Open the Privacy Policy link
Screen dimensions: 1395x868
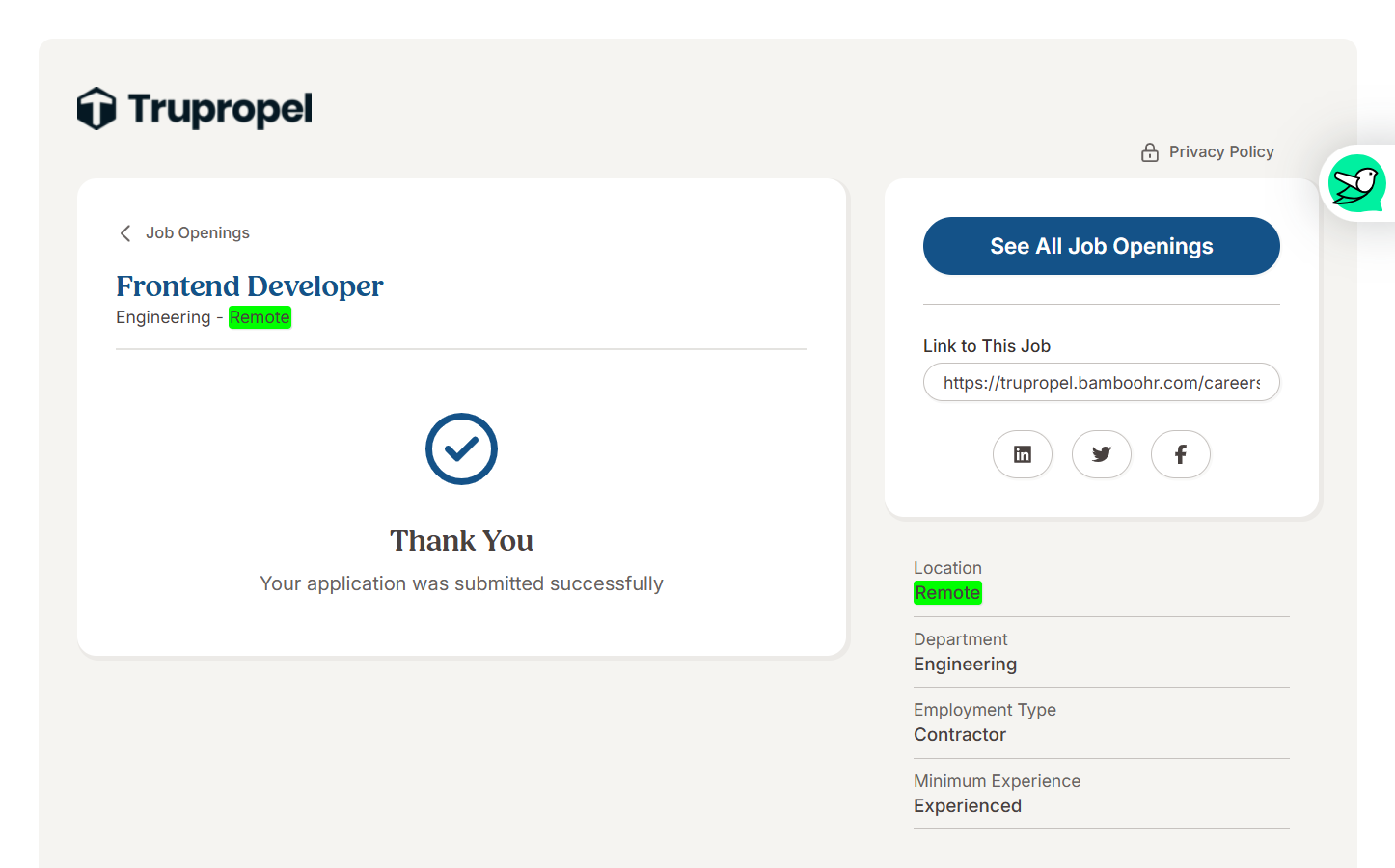(1220, 152)
